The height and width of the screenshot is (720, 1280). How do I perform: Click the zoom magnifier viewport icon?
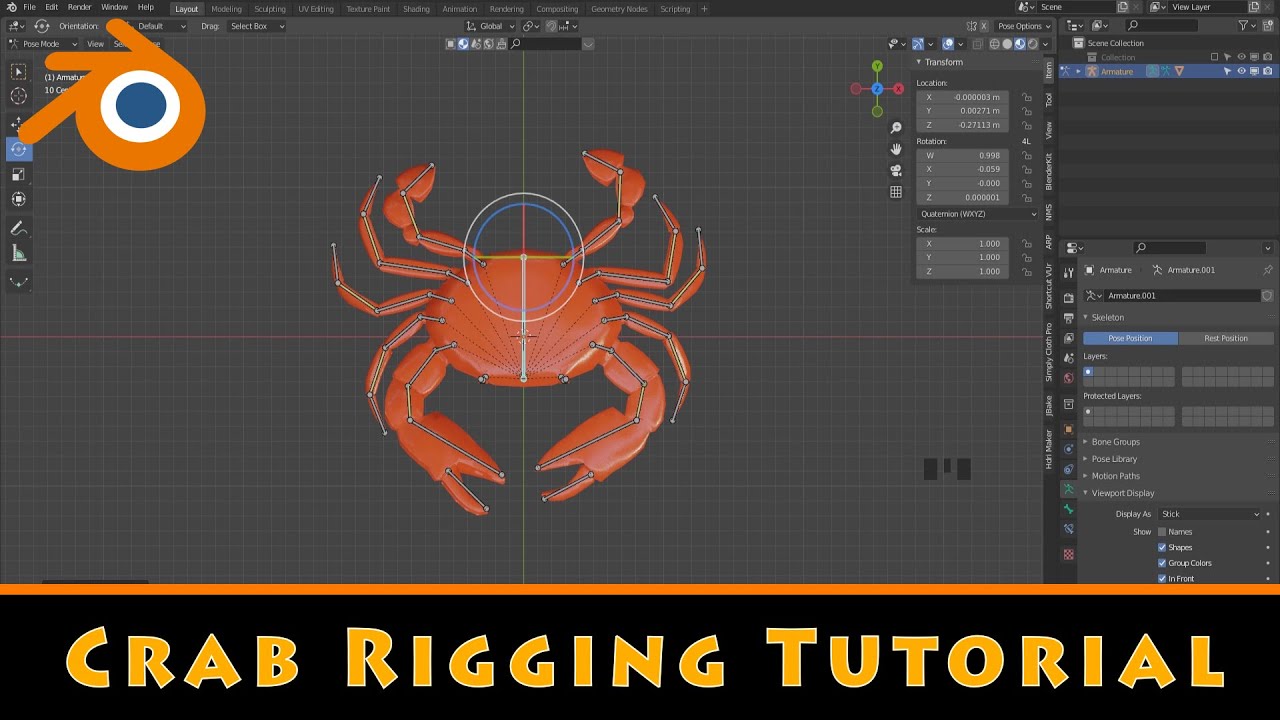tap(896, 128)
